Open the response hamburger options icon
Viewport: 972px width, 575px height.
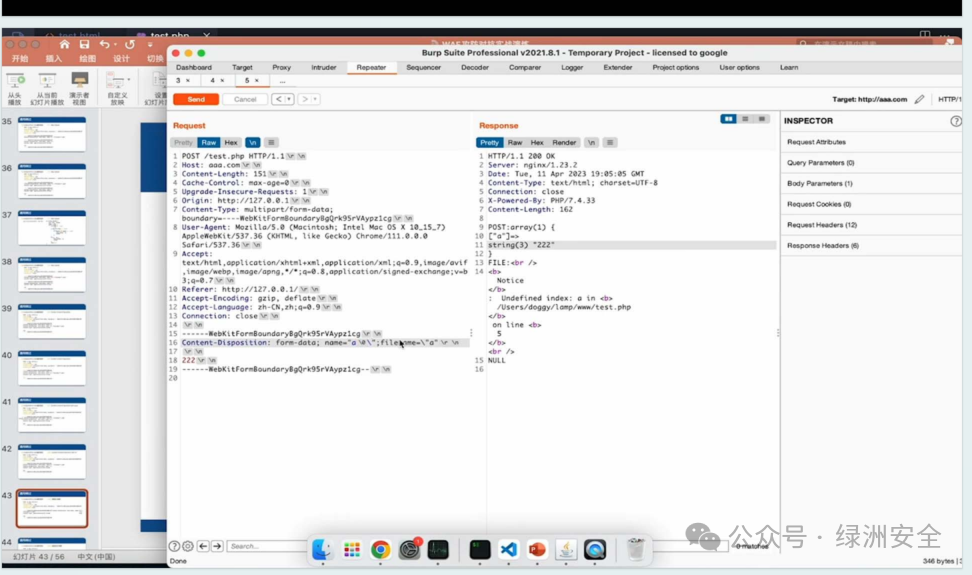[x=610, y=143]
